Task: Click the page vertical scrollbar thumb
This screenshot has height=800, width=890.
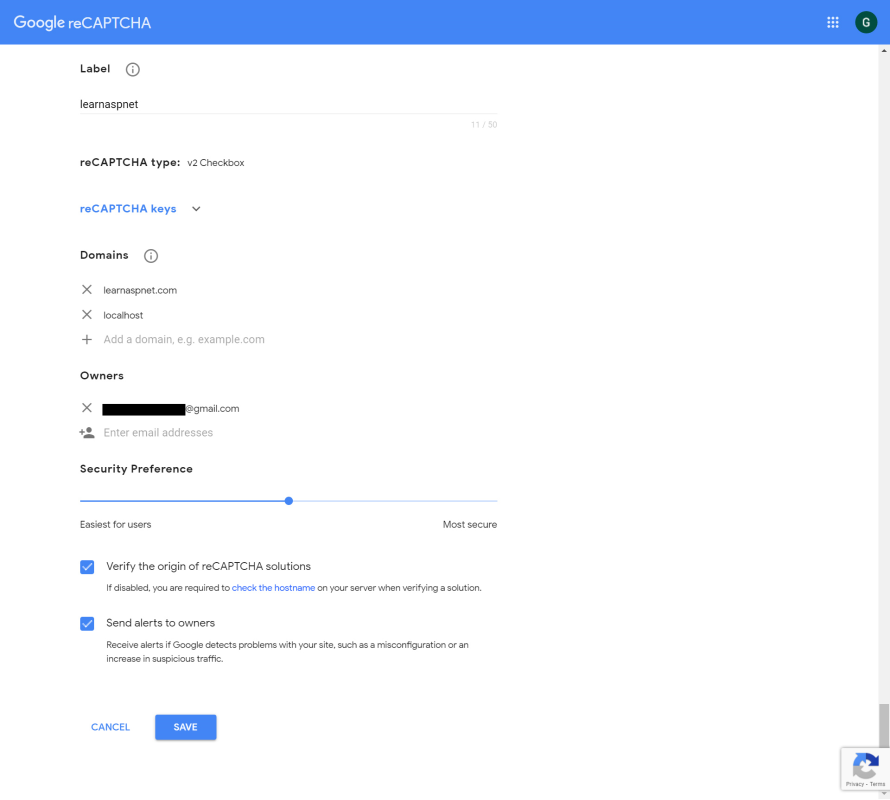Action: [883, 725]
